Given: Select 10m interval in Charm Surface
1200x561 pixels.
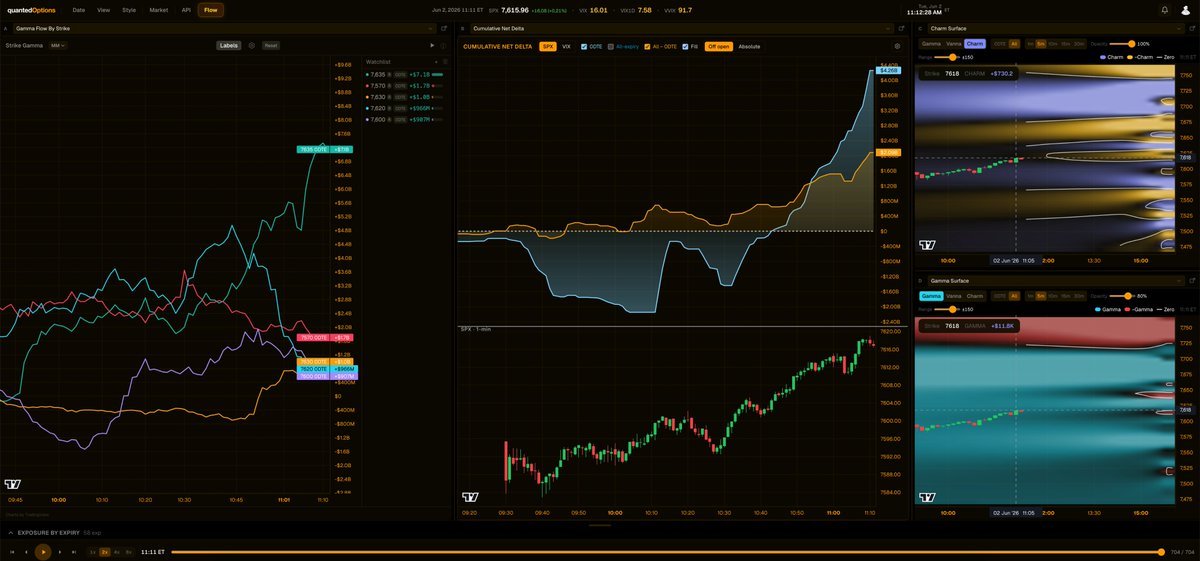Looking at the screenshot, I should (x=1053, y=44).
